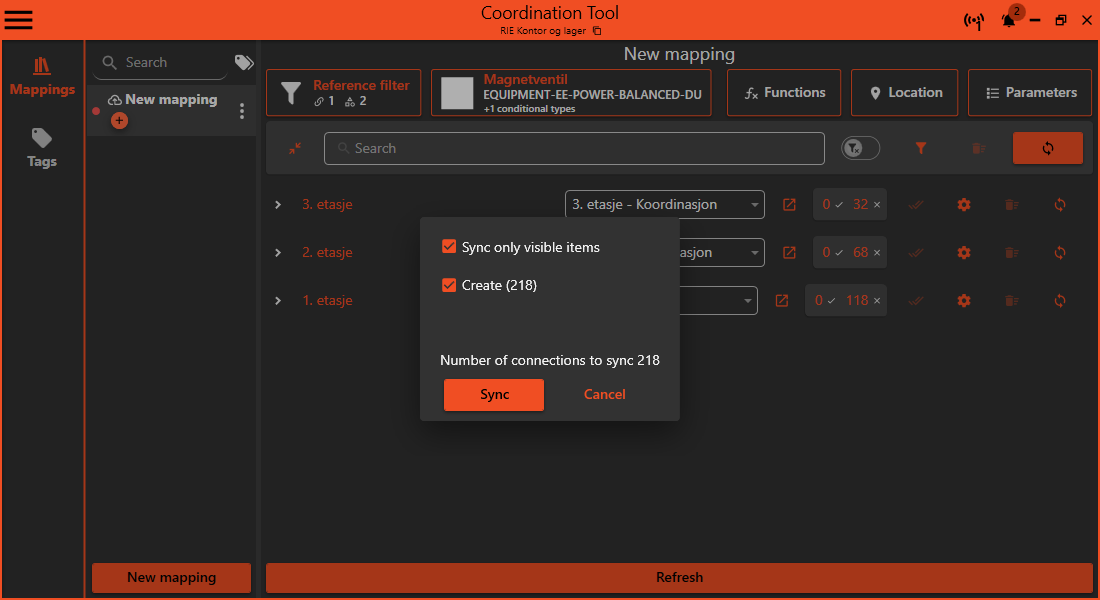
Task: Toggle the filter-clear switch near the search bar
Action: [x=860, y=147]
